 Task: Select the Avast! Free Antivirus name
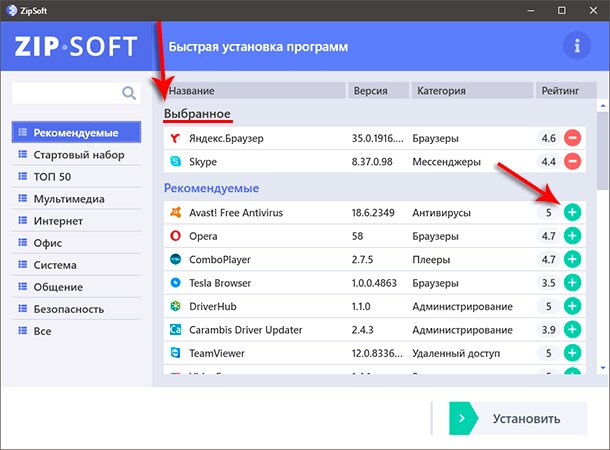pos(236,213)
